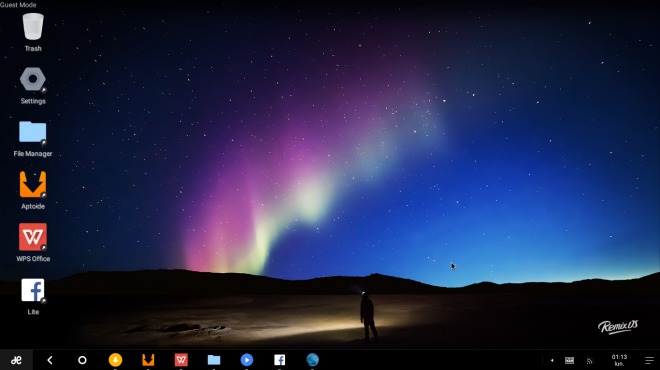The height and width of the screenshot is (370, 660).
Task: Click the taskbar home circle button
Action: click(x=82, y=360)
